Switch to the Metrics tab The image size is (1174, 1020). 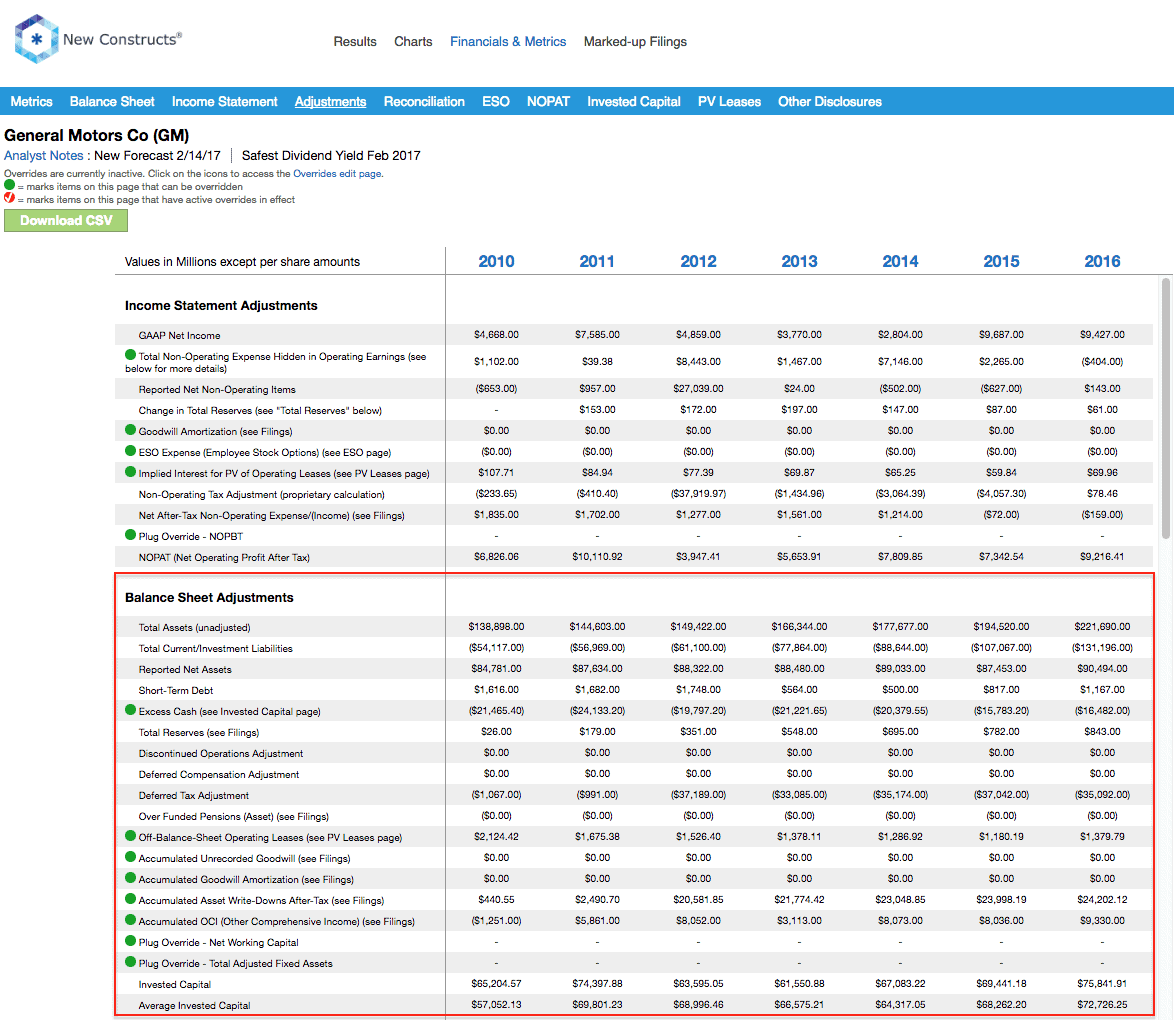31,102
